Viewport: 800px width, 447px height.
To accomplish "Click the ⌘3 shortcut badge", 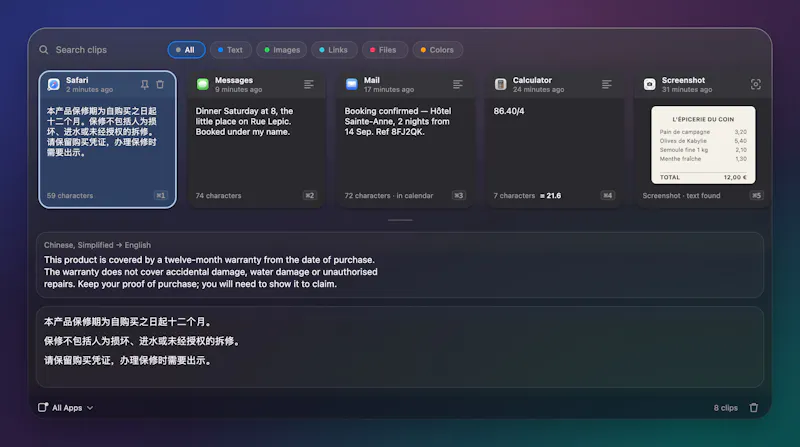I will pos(459,195).
